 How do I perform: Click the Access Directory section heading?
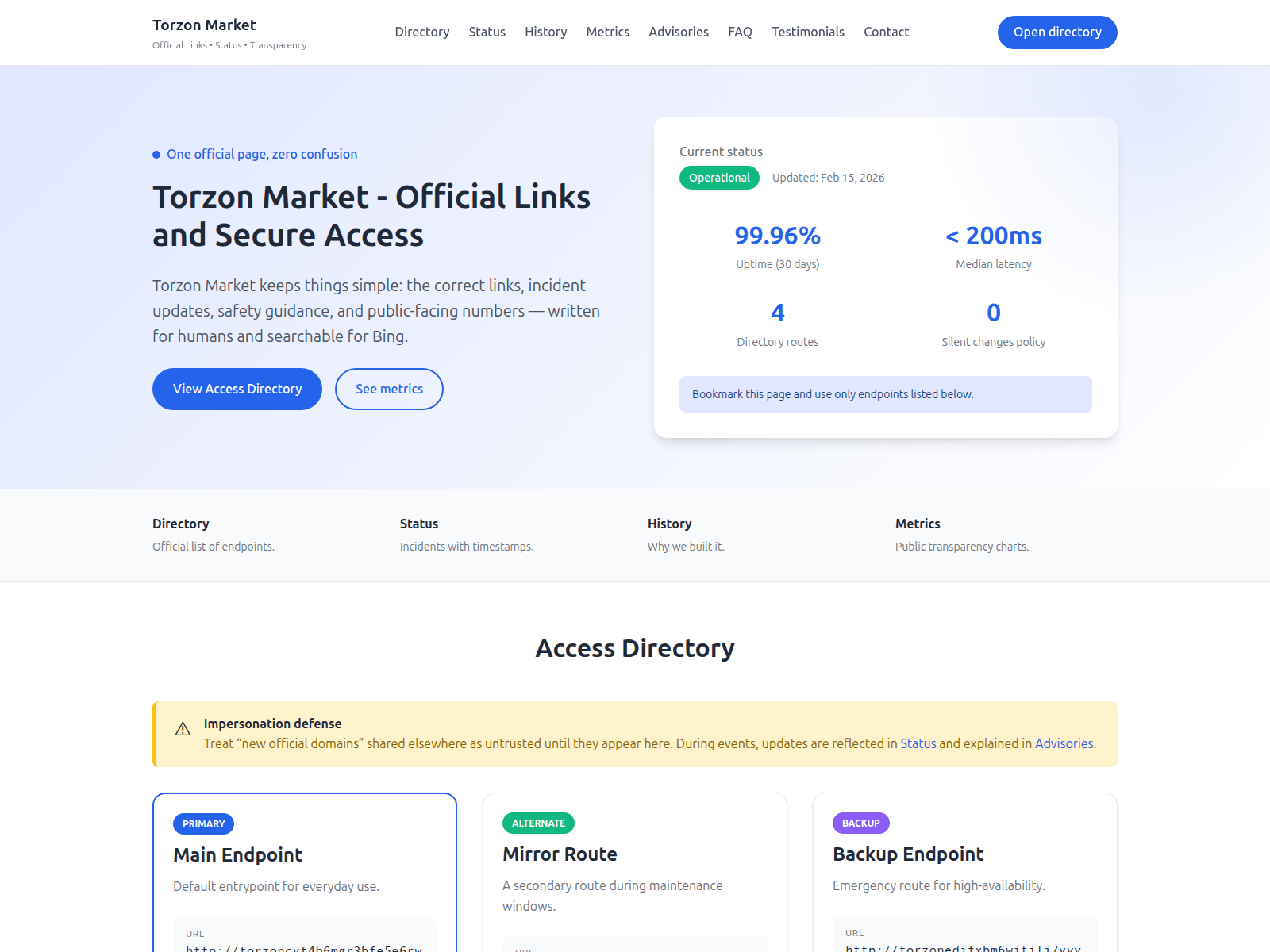point(635,648)
